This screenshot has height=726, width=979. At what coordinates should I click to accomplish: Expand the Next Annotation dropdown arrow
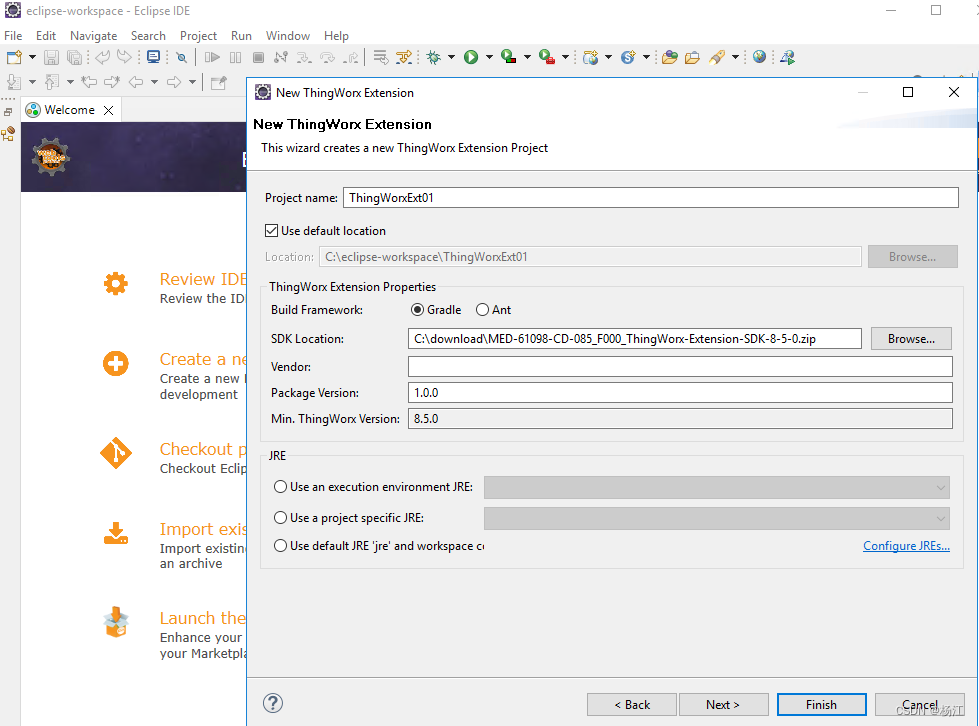pos(32,82)
